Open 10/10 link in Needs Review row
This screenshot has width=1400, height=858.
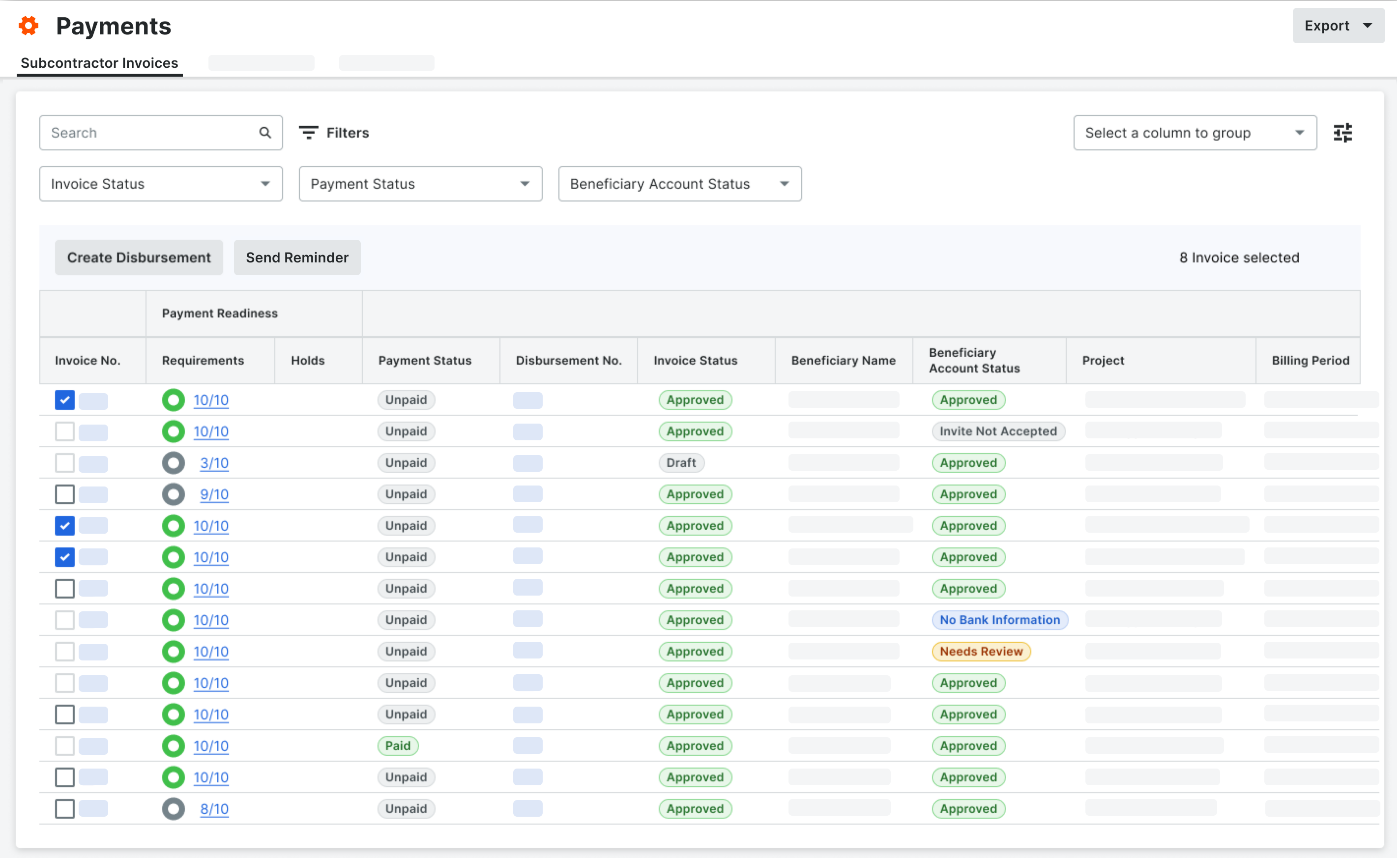click(x=211, y=652)
